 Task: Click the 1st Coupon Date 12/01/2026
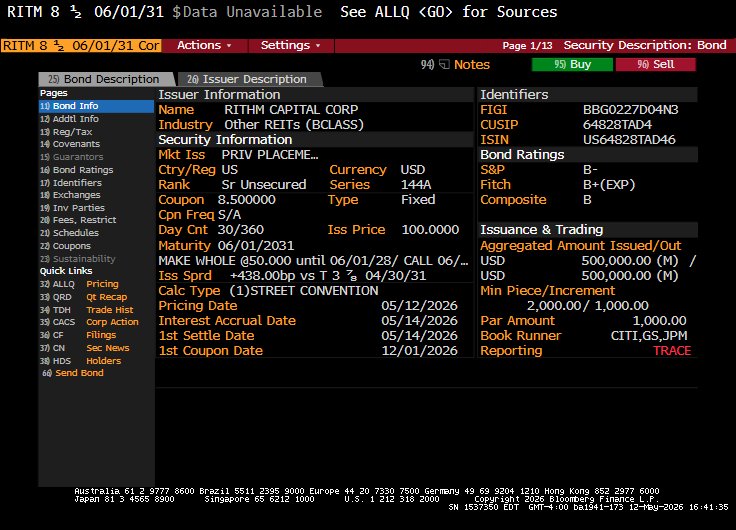click(x=419, y=351)
